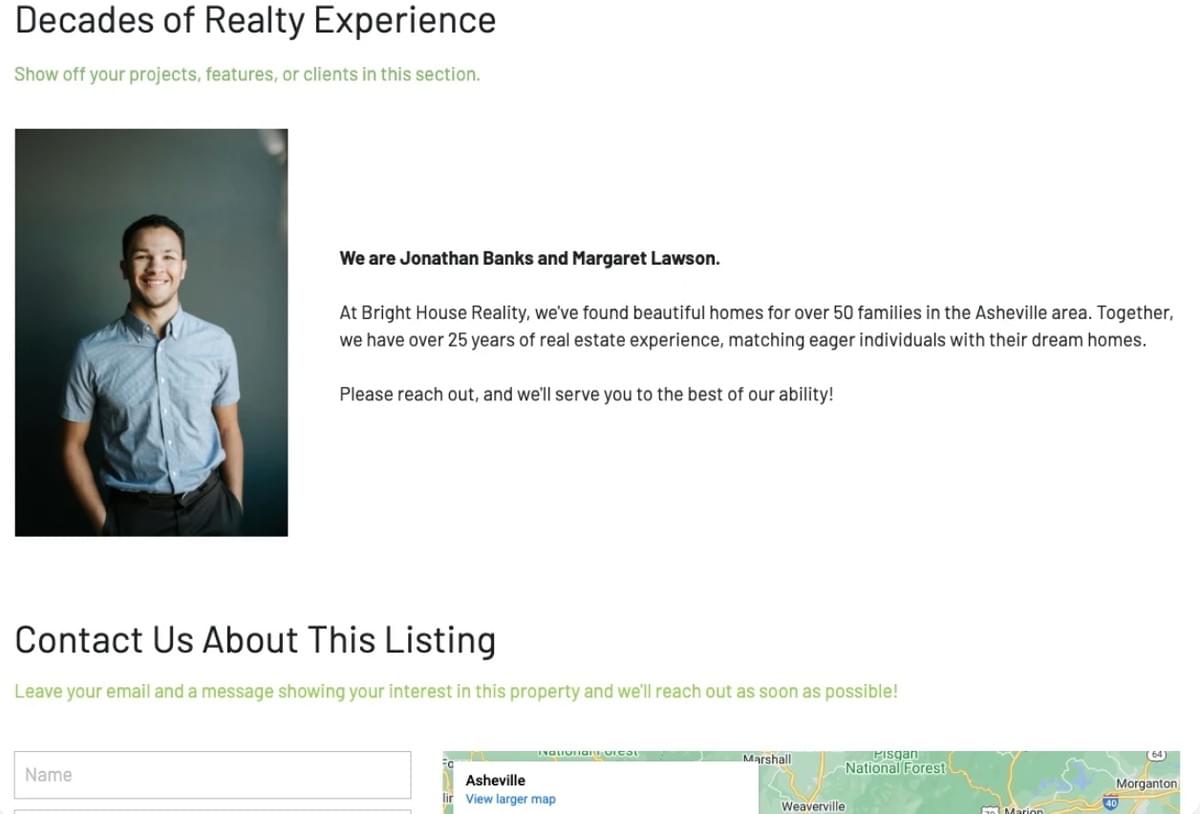The image size is (1200, 814).
Task: Click the route shield beside Marion
Action: [991, 810]
